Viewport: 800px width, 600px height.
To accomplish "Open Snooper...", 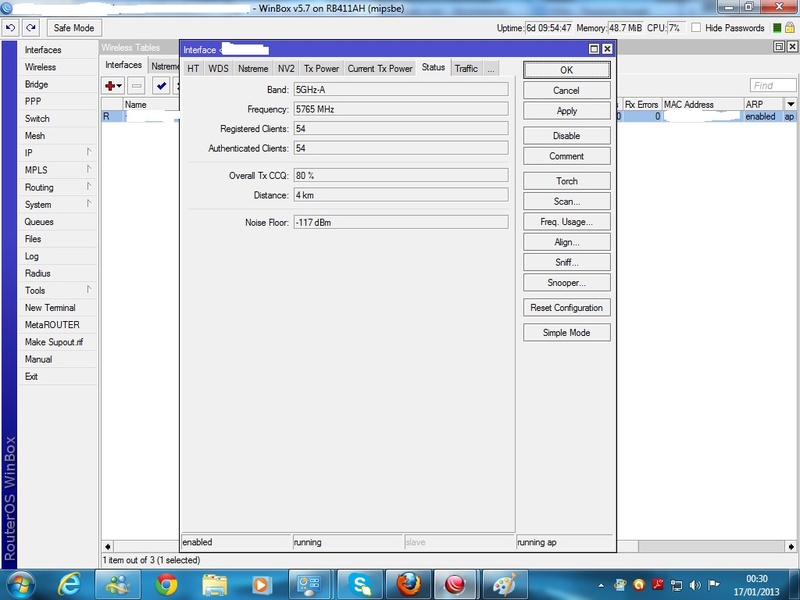I will pyautogui.click(x=566, y=283).
